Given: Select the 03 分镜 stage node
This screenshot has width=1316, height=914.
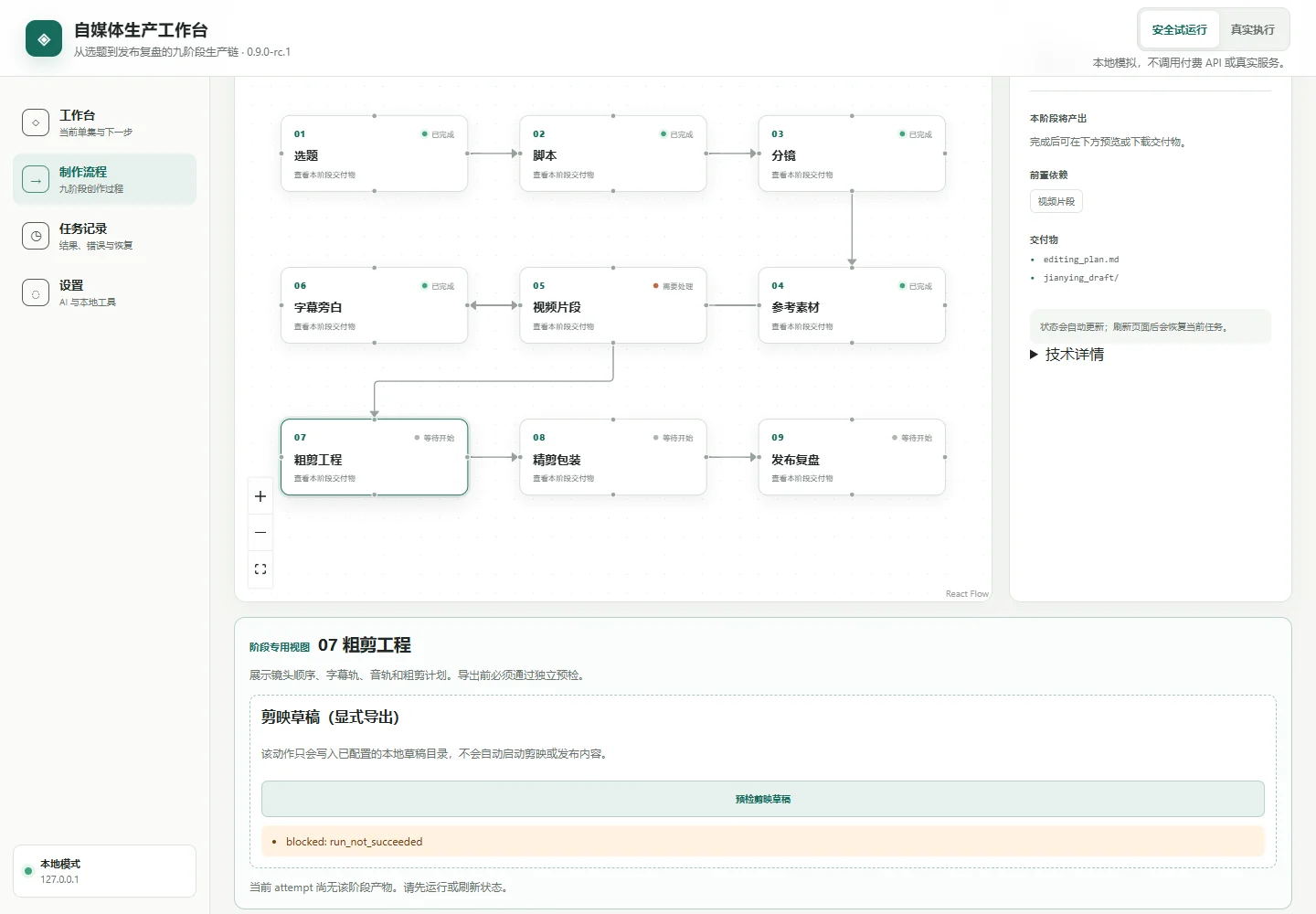Looking at the screenshot, I should click(x=852, y=154).
